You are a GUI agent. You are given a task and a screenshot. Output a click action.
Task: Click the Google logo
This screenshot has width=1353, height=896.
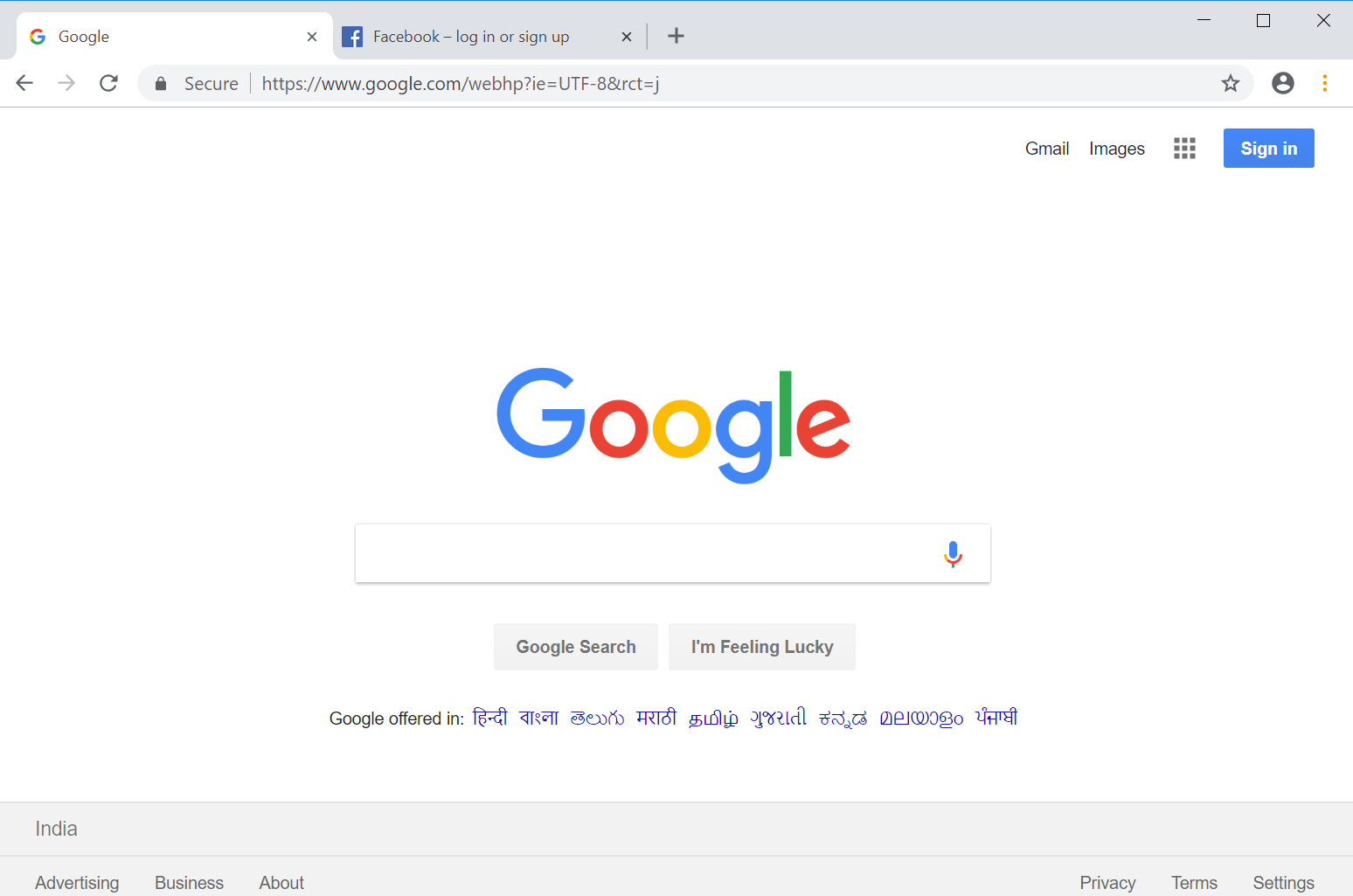pyautogui.click(x=673, y=425)
